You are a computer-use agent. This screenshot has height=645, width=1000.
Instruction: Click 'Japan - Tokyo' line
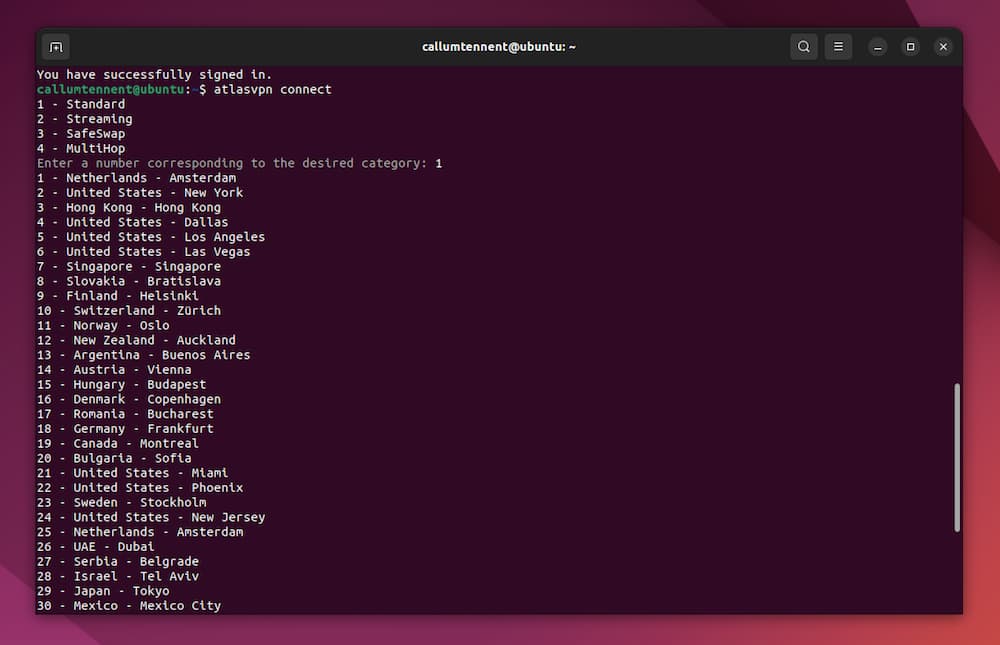coord(103,591)
